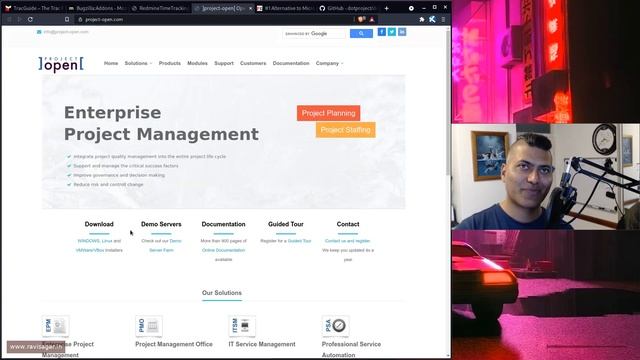Open a new browser tab
The height and width of the screenshot is (360, 640).
point(386,8)
